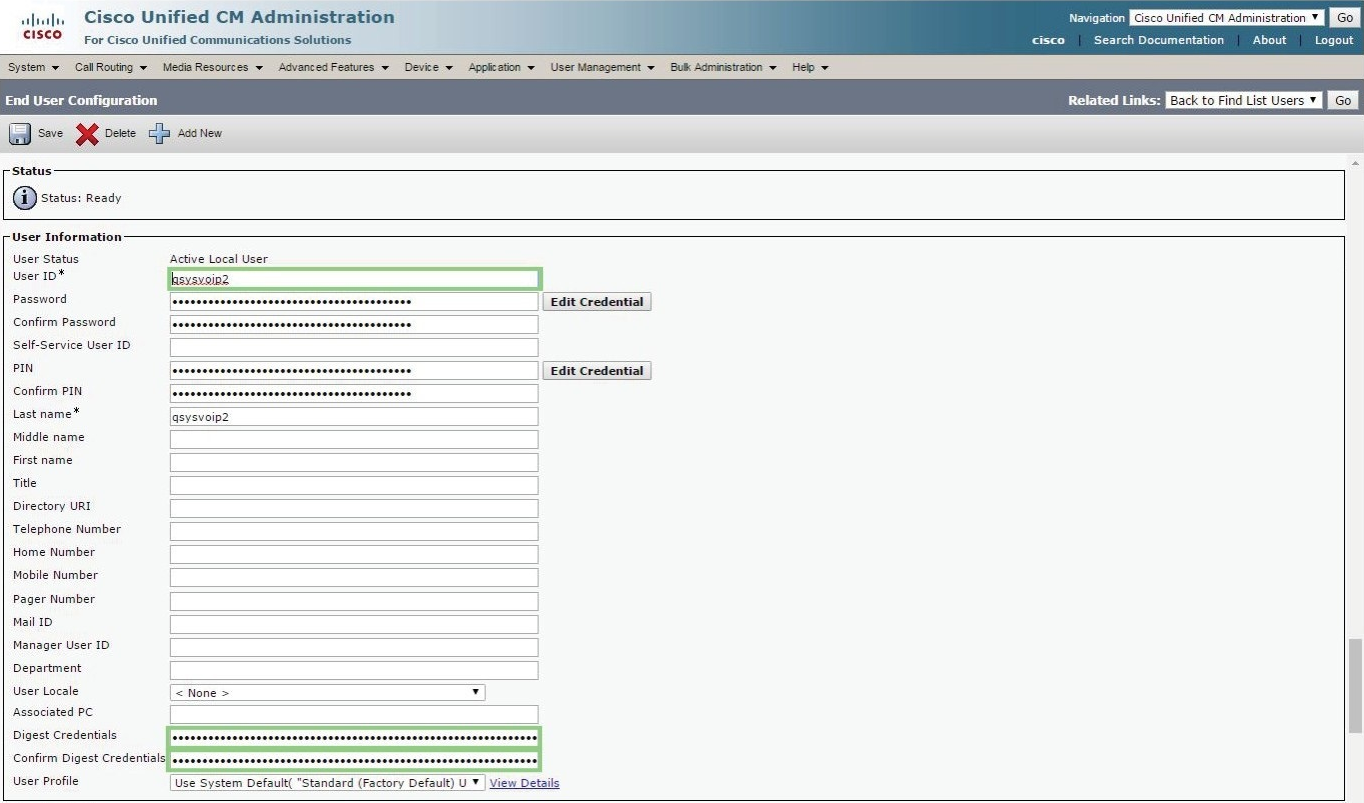
Task: Click the Logout link
Action: point(1333,40)
